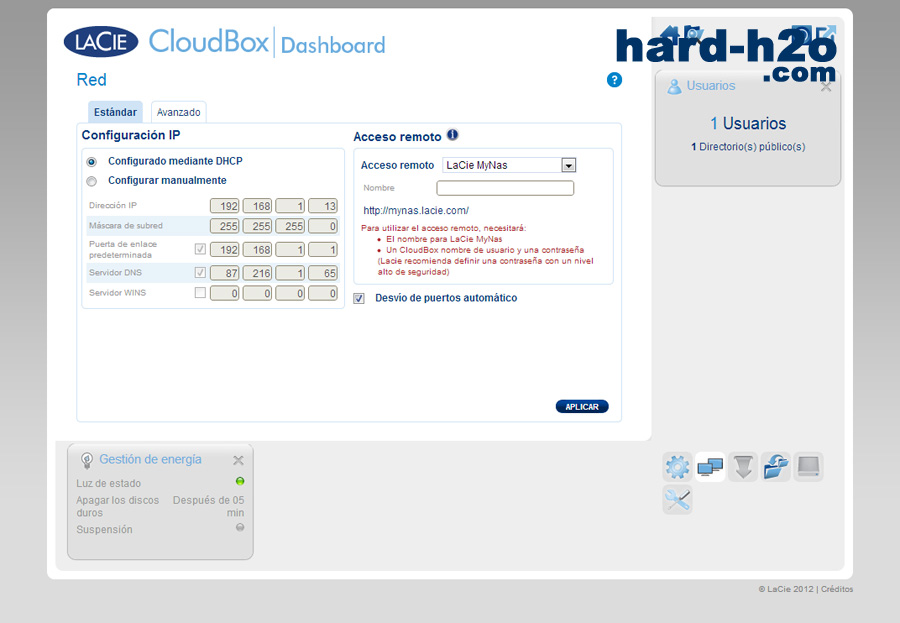This screenshot has height=623, width=900.
Task: Toggle Desvío de puertos automático checkbox
Action: pos(360,298)
